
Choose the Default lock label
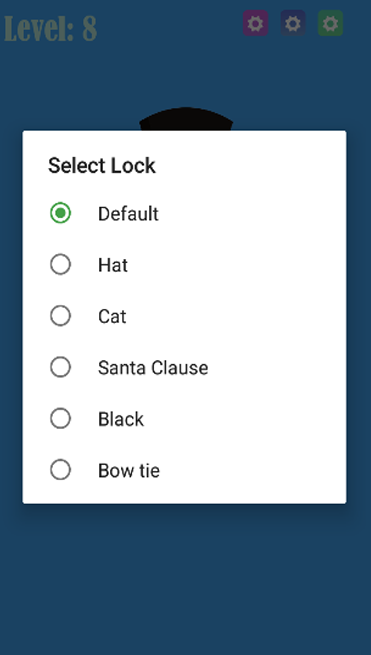(128, 214)
